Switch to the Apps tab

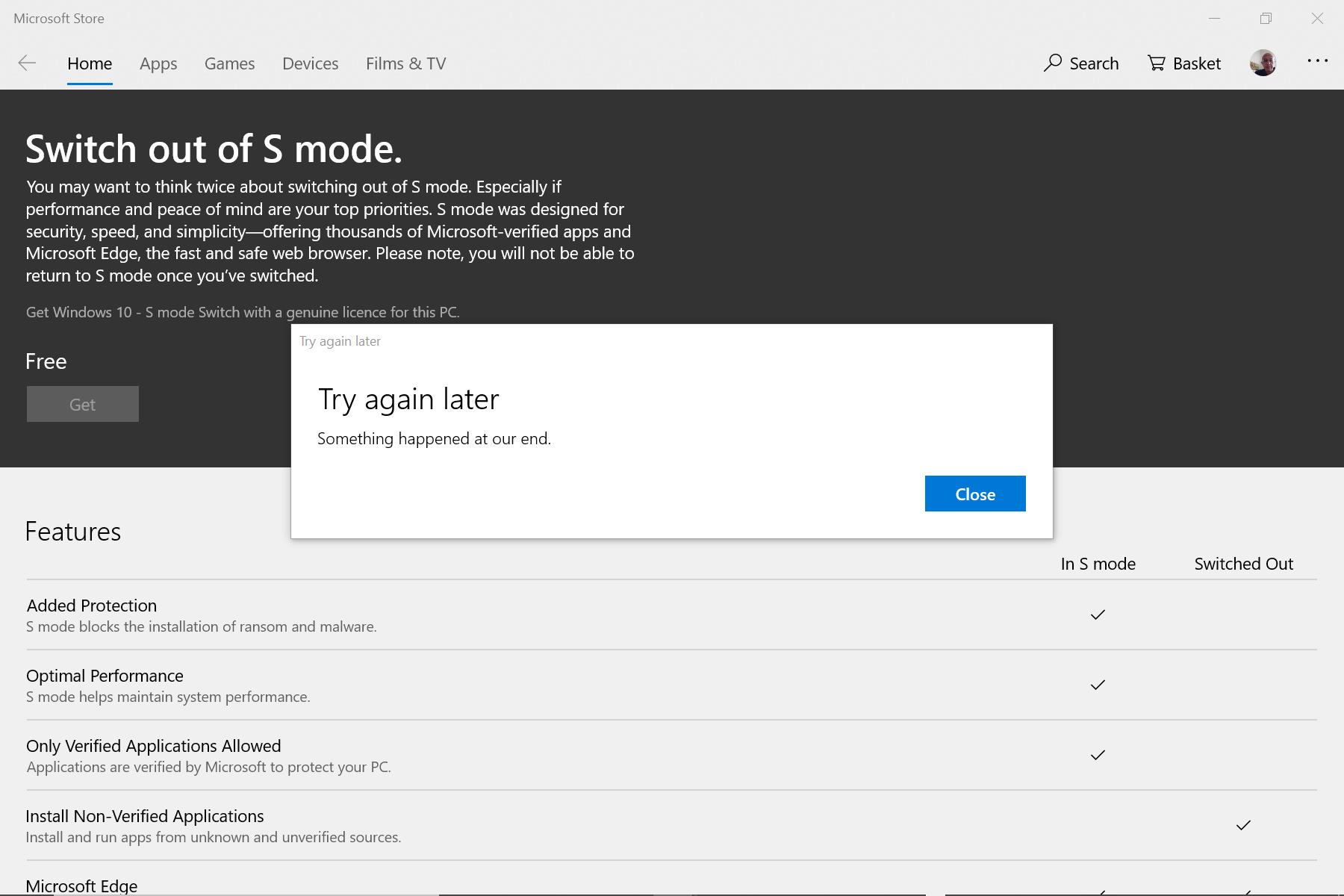pos(158,64)
